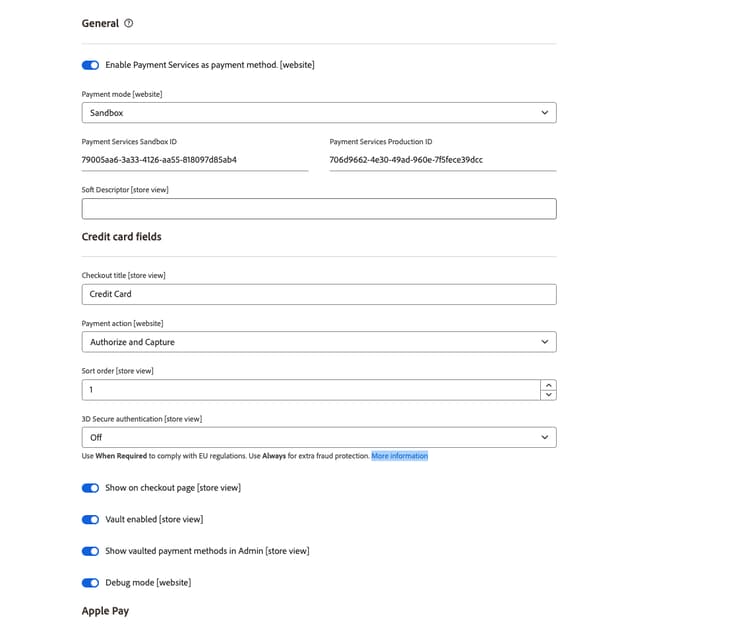
Task: Open the Payment mode dropdown
Action: tap(318, 113)
